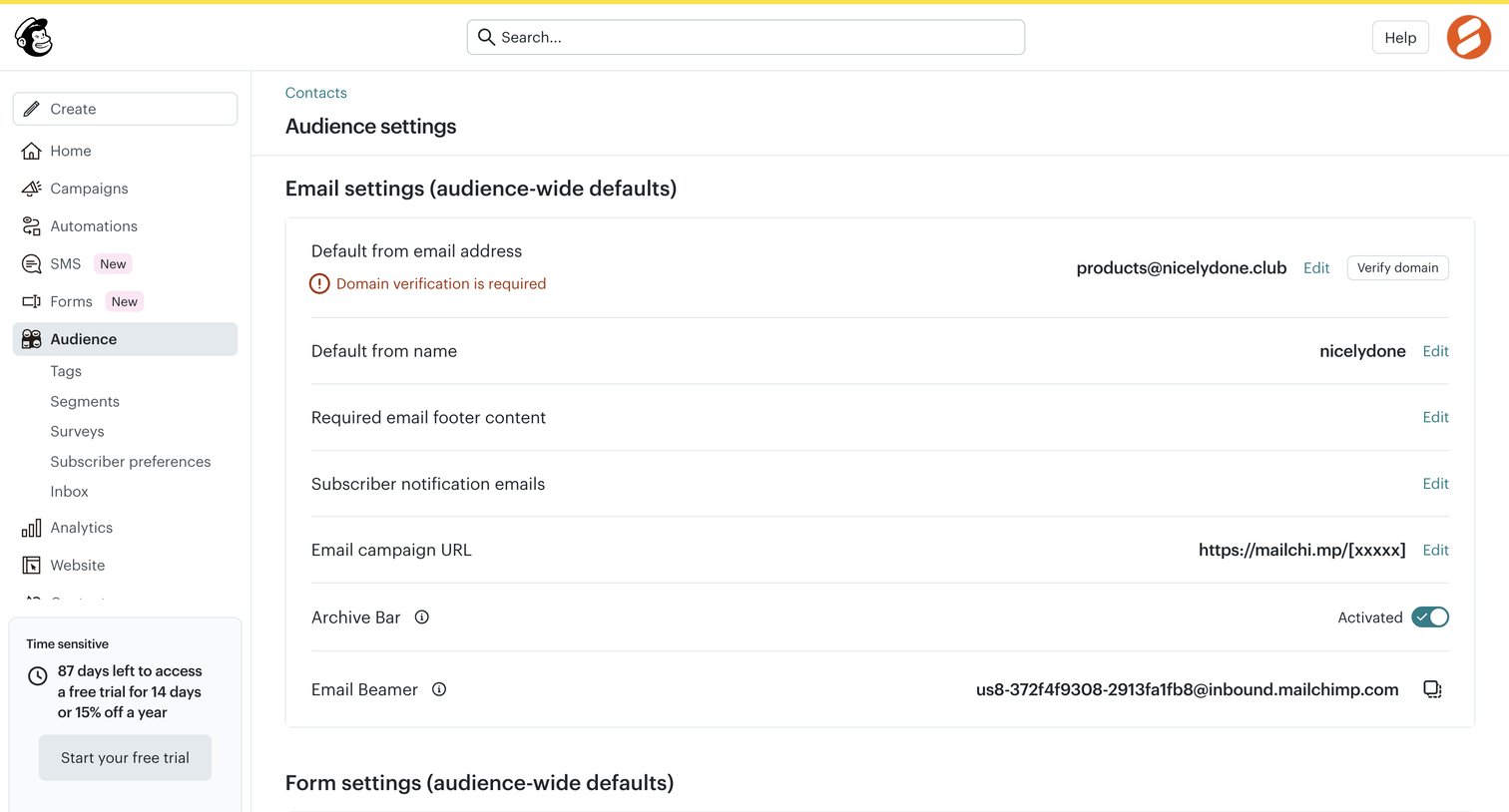Edit default from email address
The width and height of the screenshot is (1509, 812).
click(1316, 267)
